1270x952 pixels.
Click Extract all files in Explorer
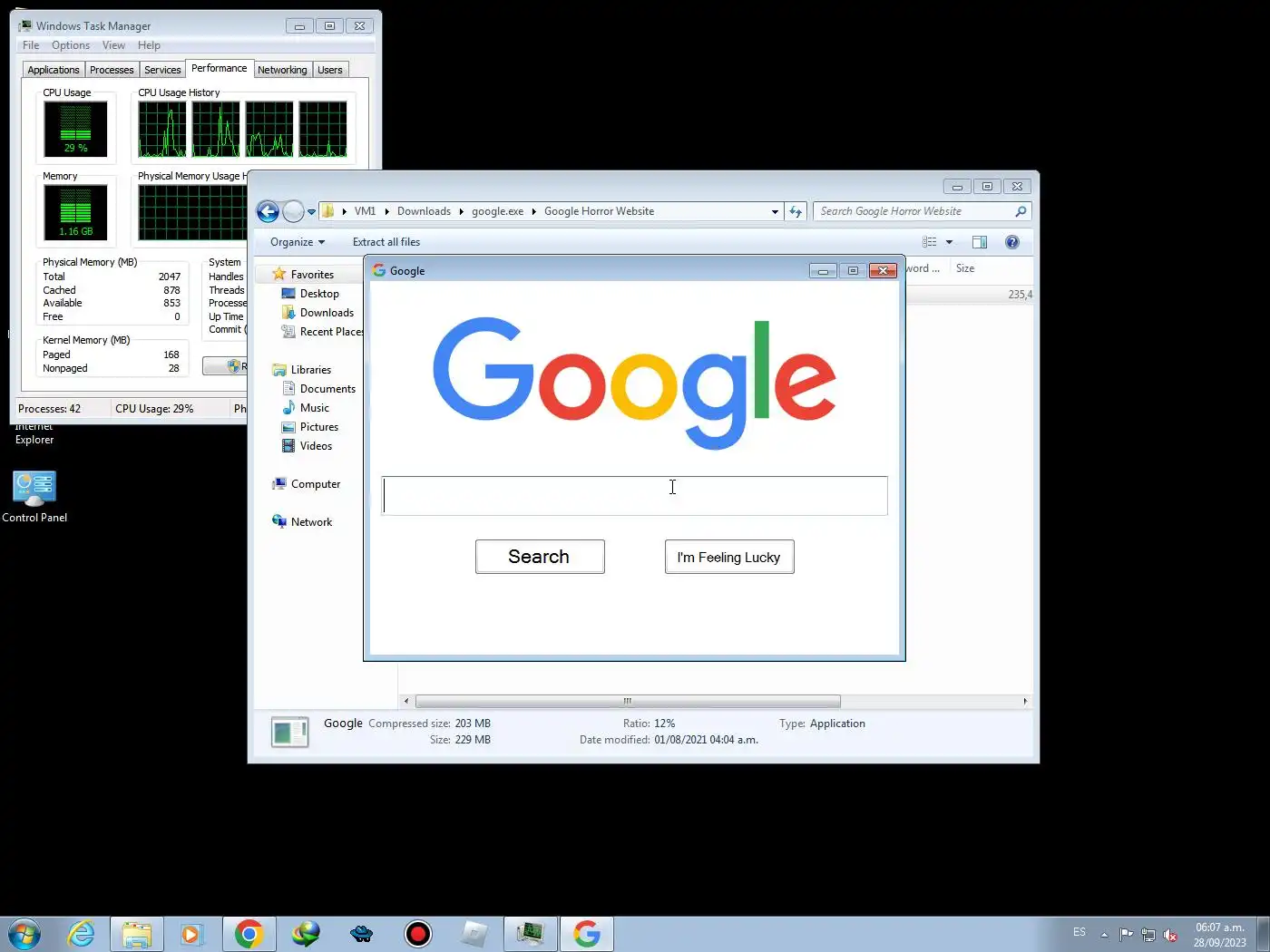pyautogui.click(x=386, y=242)
